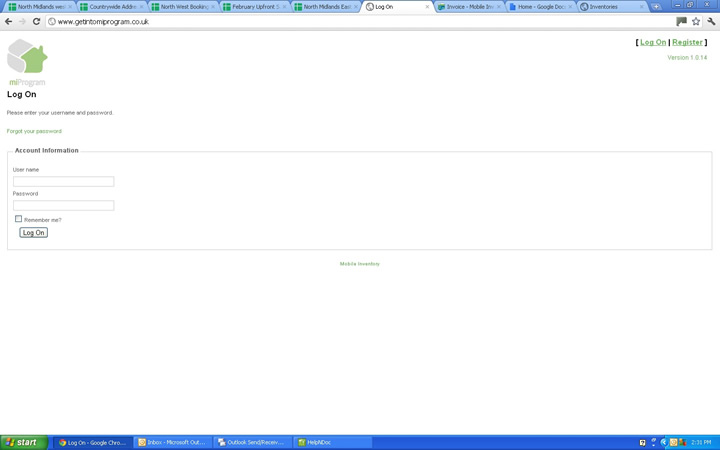The height and width of the screenshot is (450, 720).
Task: Click into the Password field
Action: coord(63,205)
